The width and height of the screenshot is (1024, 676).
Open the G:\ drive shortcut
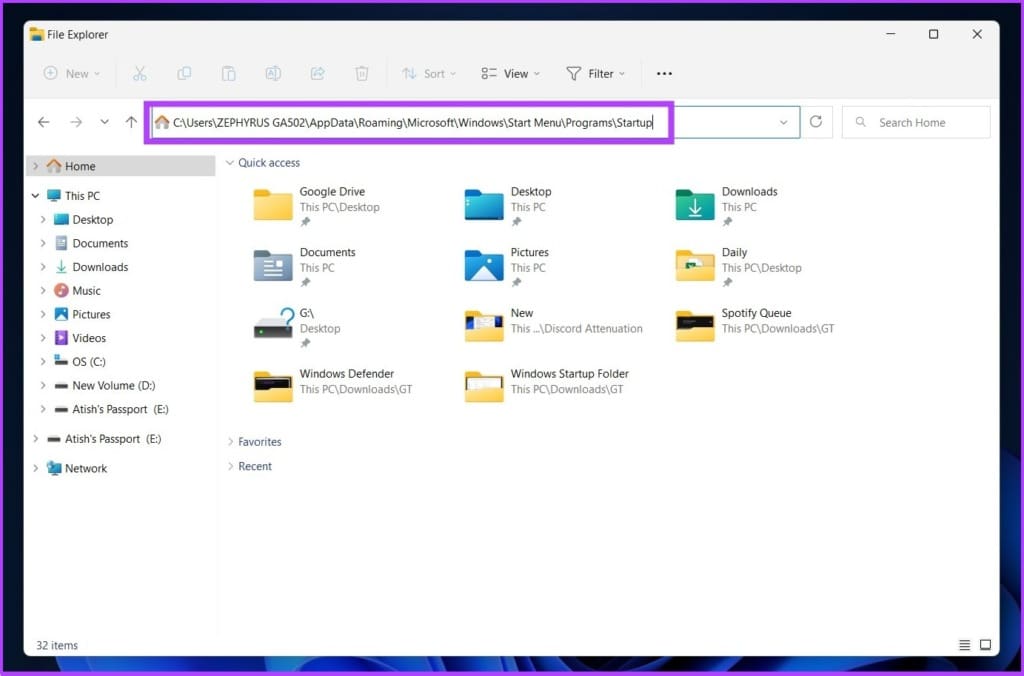(297, 327)
